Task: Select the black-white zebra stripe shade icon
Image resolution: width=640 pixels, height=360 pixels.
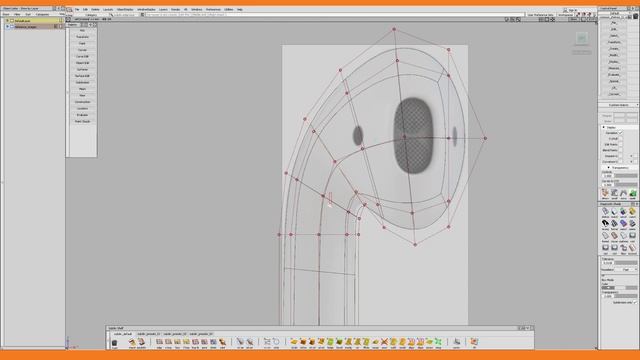Action: (x=605, y=223)
